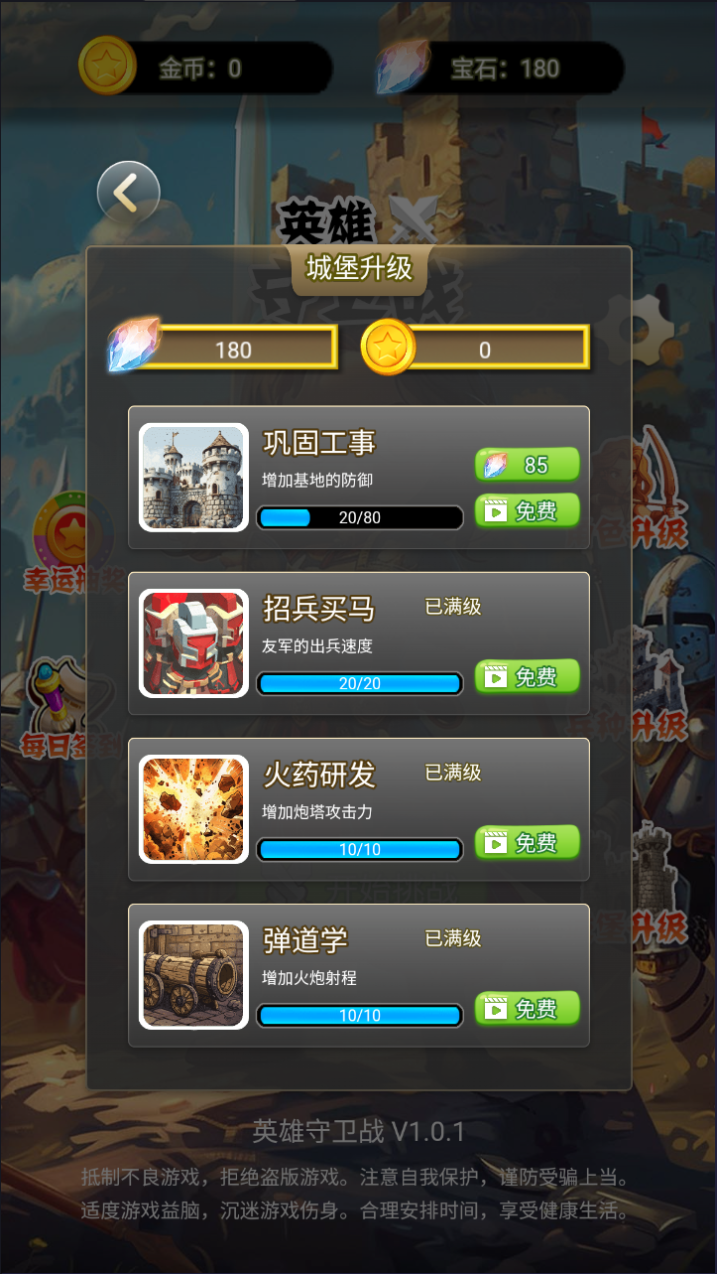Tap the back arrow button

(x=128, y=192)
